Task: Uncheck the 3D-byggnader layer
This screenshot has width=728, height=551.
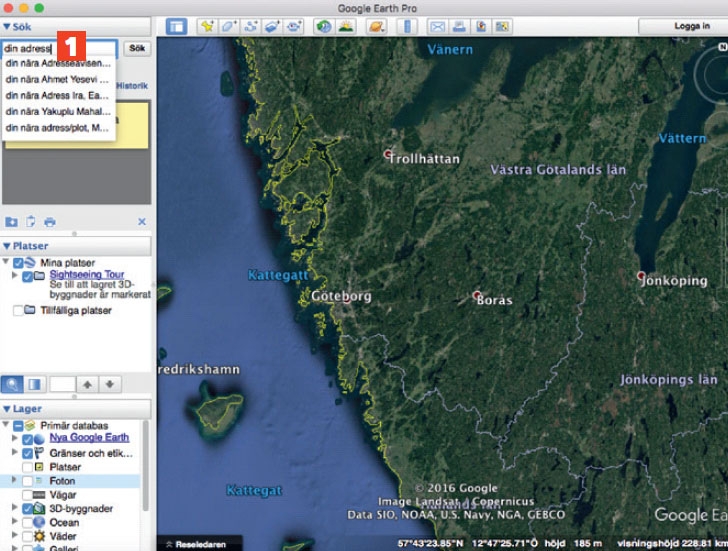Action: [x=28, y=509]
